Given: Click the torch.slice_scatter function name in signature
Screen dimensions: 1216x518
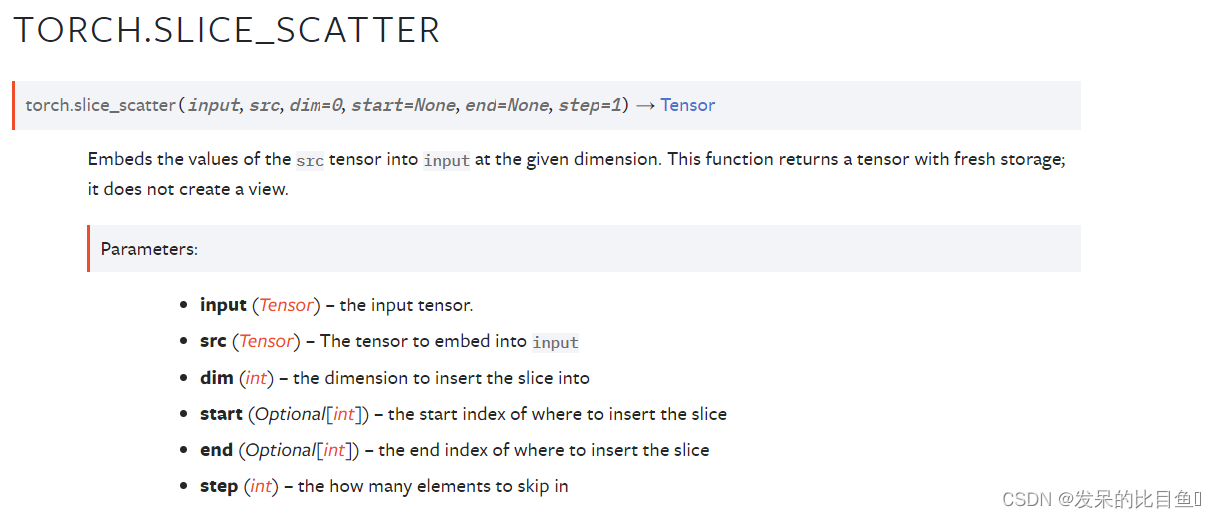Looking at the screenshot, I should [x=100, y=105].
